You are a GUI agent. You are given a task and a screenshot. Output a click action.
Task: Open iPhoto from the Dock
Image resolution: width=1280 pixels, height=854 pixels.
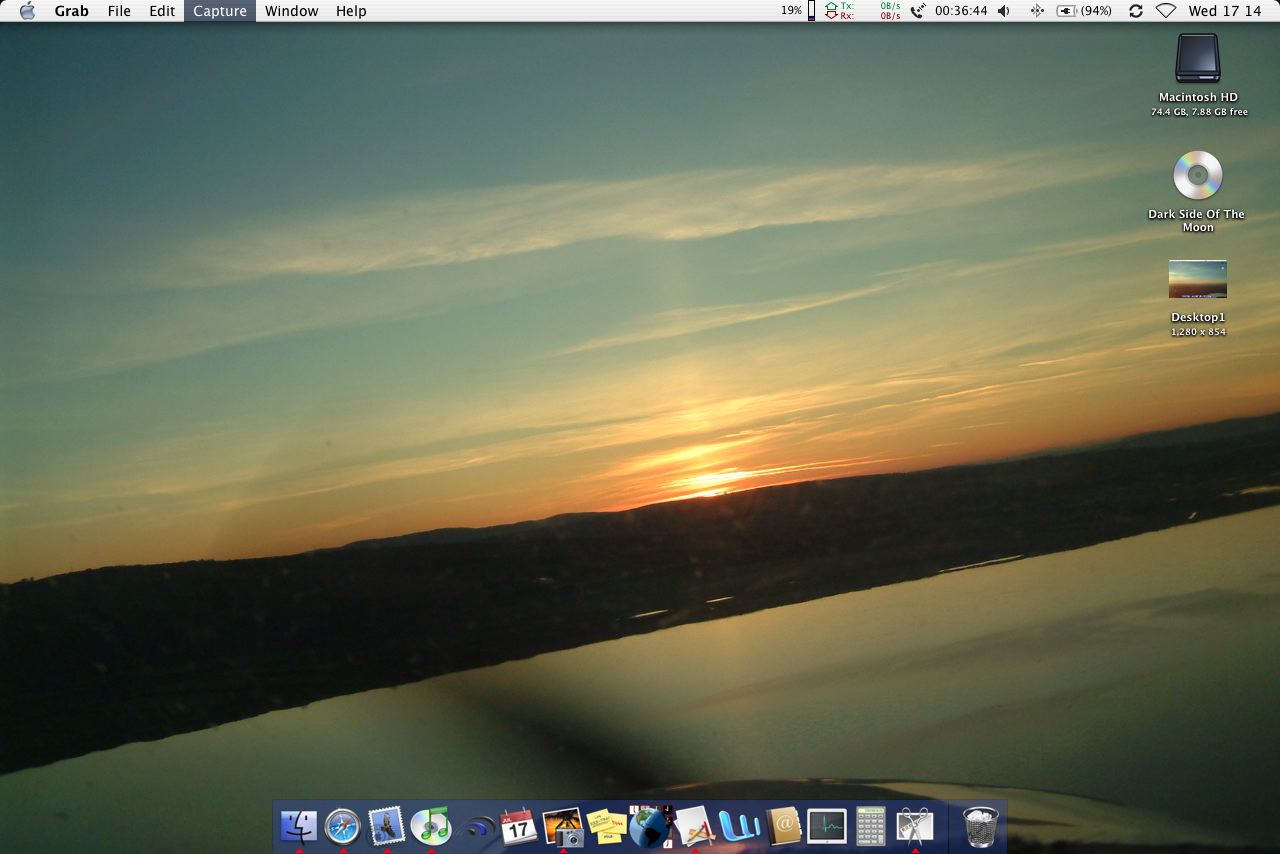pyautogui.click(x=563, y=826)
